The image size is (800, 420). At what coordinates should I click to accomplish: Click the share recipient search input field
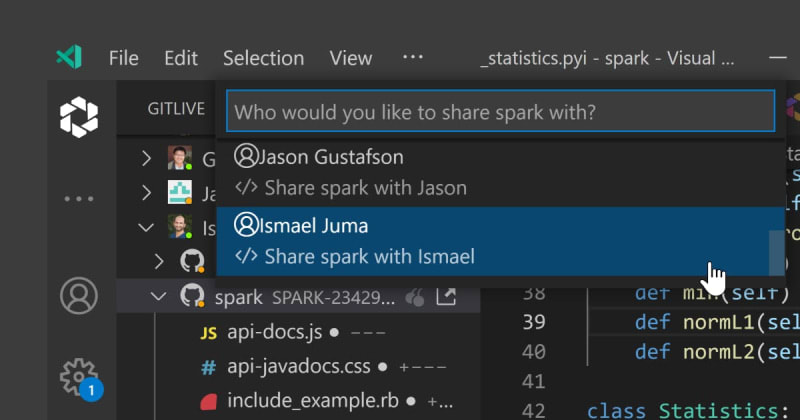pos(500,111)
